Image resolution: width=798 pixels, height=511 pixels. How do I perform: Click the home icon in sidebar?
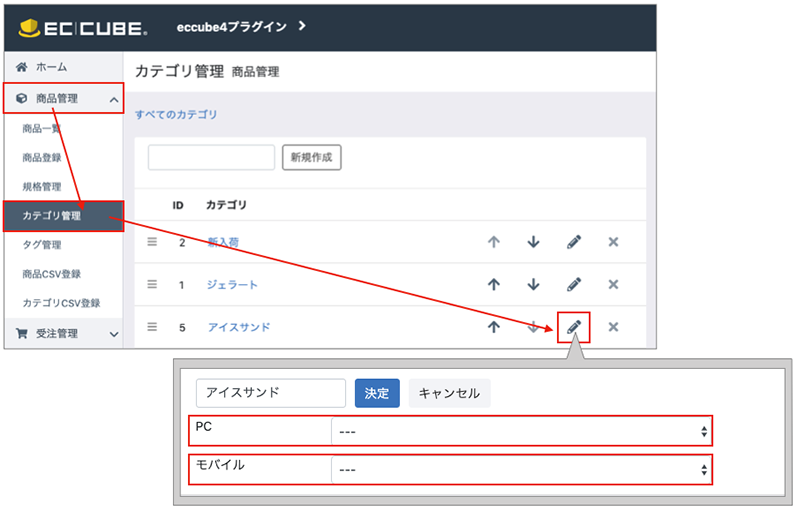pos(21,67)
